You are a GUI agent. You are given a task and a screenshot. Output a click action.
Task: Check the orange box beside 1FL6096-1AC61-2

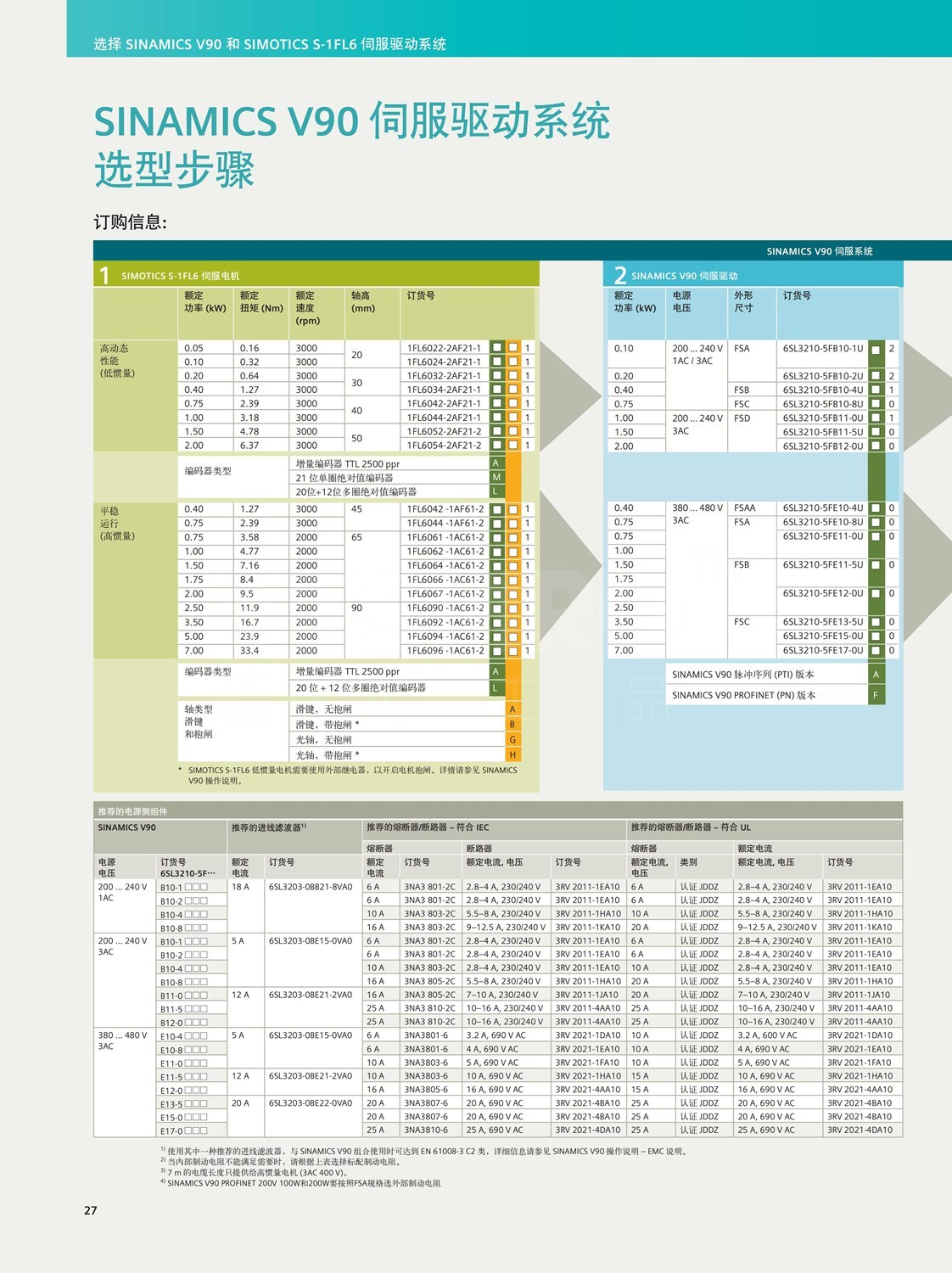(x=513, y=651)
